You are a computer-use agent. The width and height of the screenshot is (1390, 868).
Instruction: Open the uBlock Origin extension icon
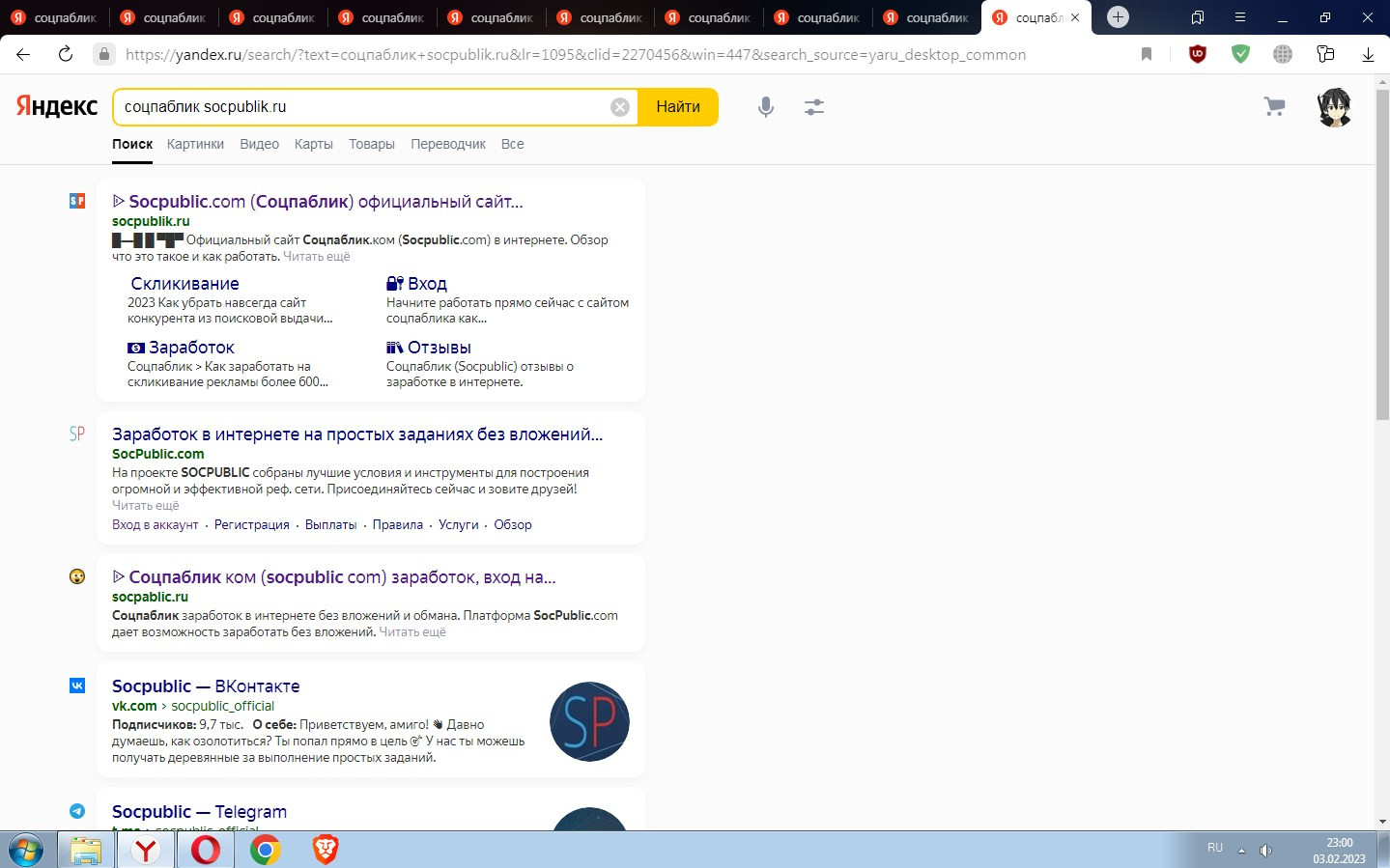pyautogui.click(x=1198, y=54)
